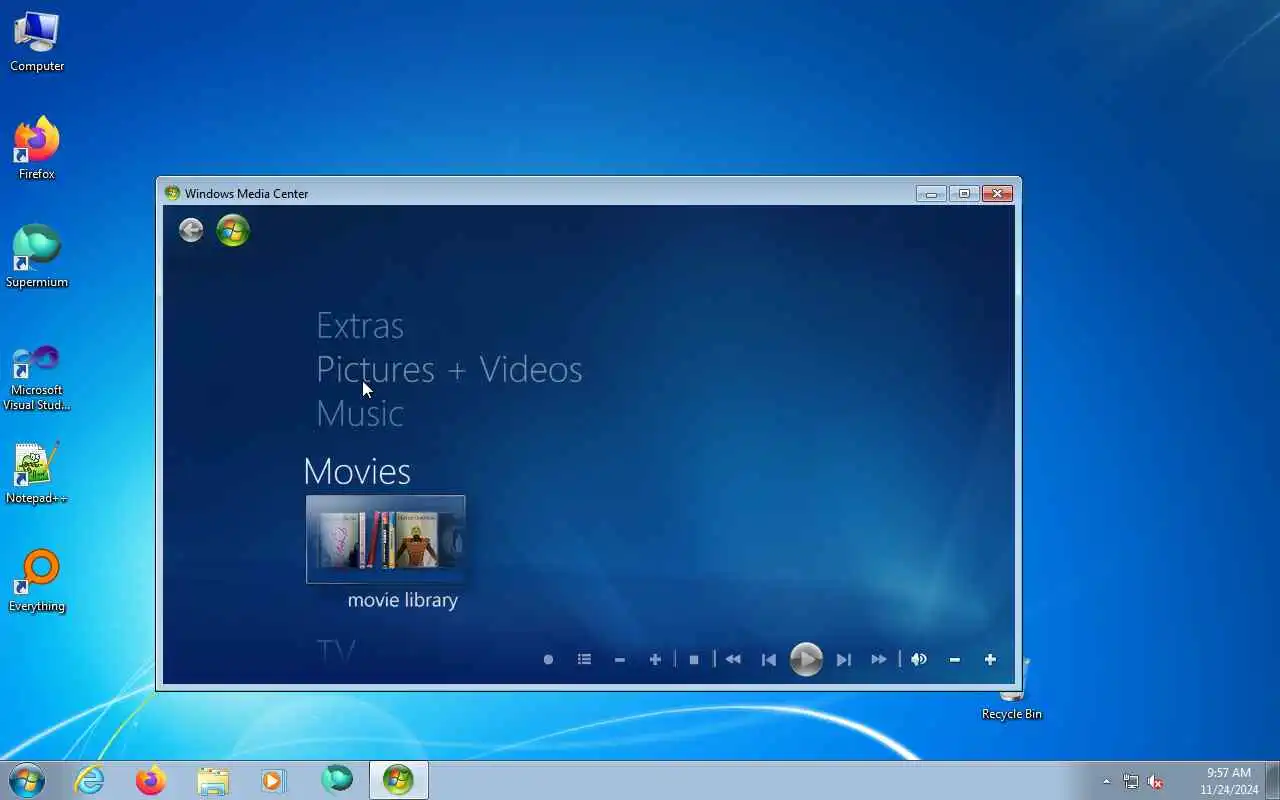Stop playback with the square stop button
This screenshot has height=800, width=1280.
point(694,660)
